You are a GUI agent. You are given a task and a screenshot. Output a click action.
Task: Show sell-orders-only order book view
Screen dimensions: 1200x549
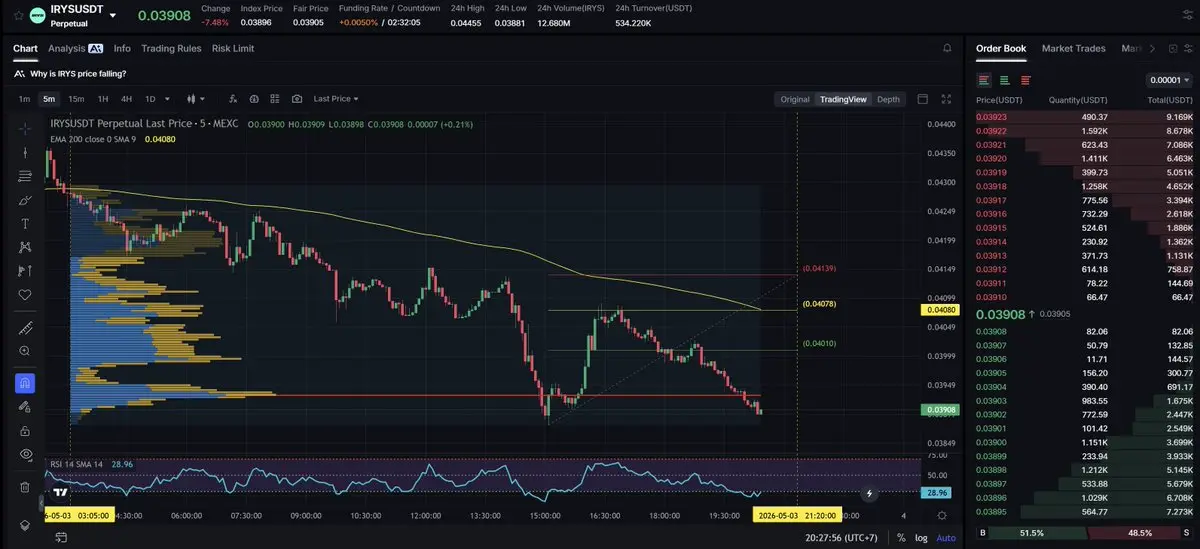point(1025,80)
